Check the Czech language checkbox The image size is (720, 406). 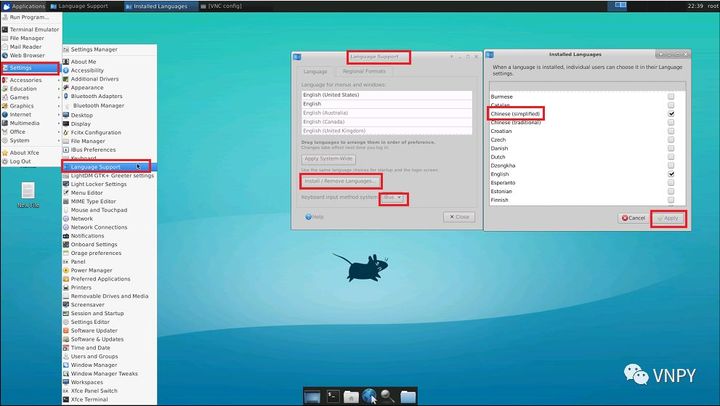pyautogui.click(x=671, y=139)
